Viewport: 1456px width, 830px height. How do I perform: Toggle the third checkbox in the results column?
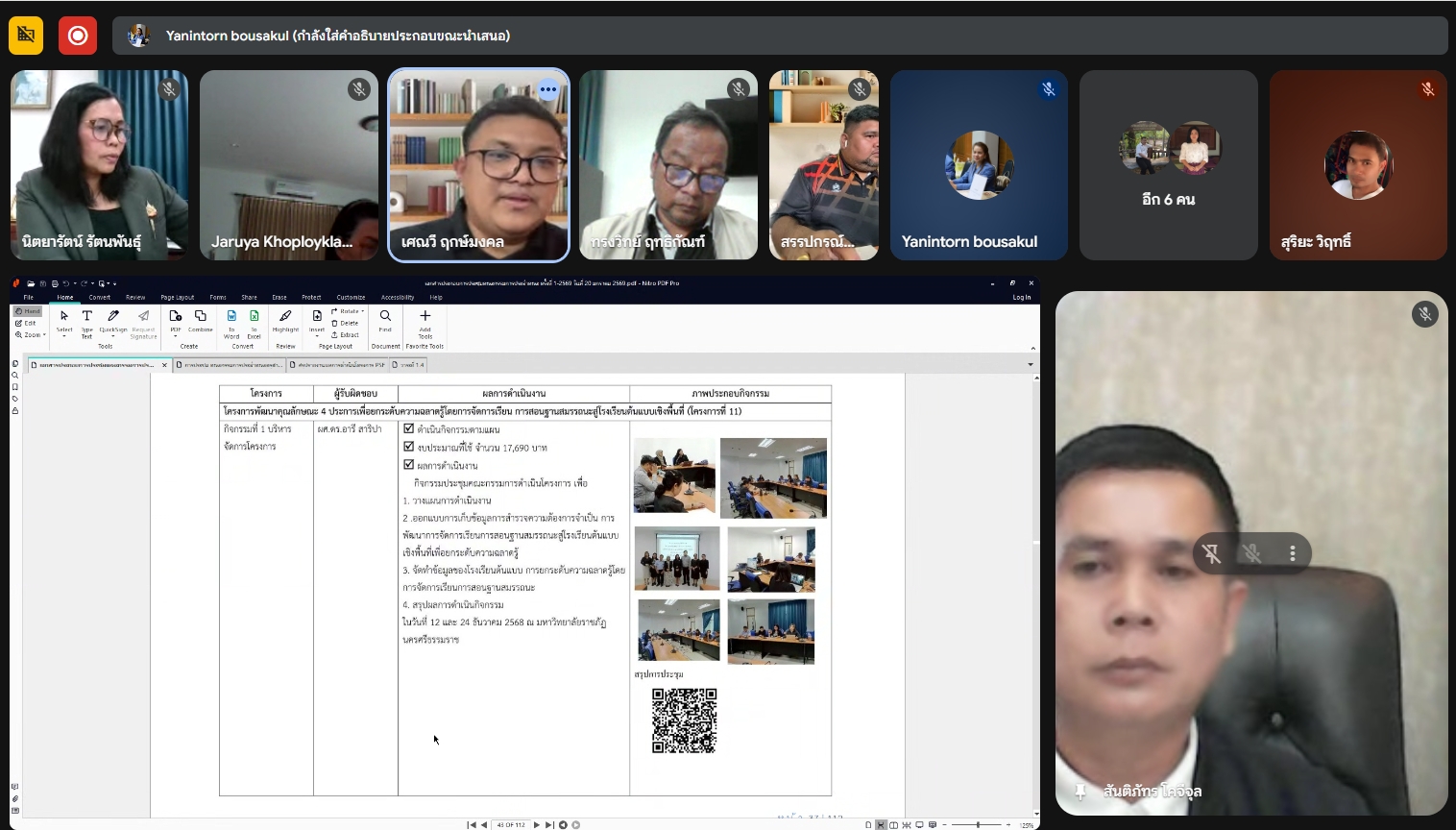pyautogui.click(x=409, y=465)
